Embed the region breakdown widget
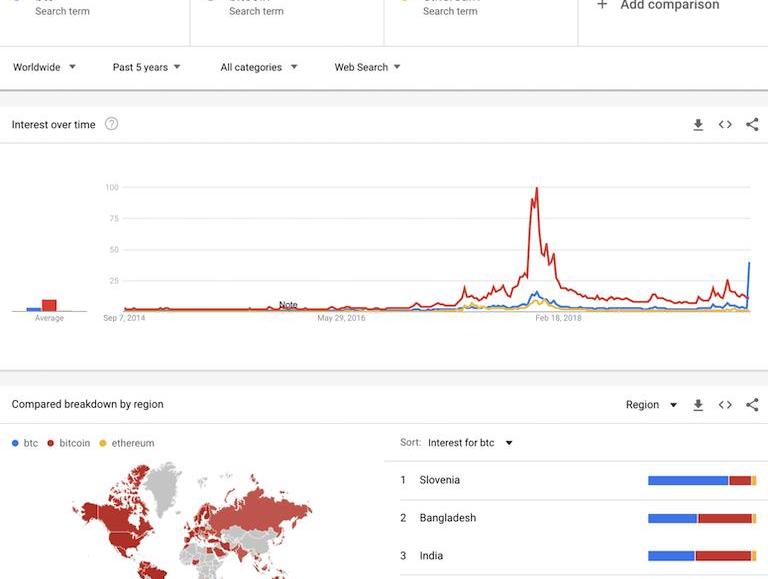768x579 pixels. click(725, 405)
